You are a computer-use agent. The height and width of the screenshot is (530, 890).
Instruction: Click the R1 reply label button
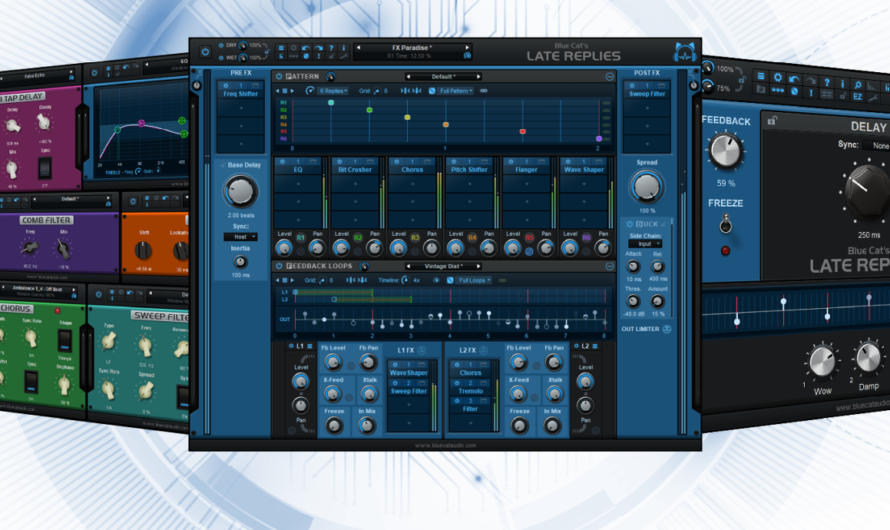pos(300,237)
